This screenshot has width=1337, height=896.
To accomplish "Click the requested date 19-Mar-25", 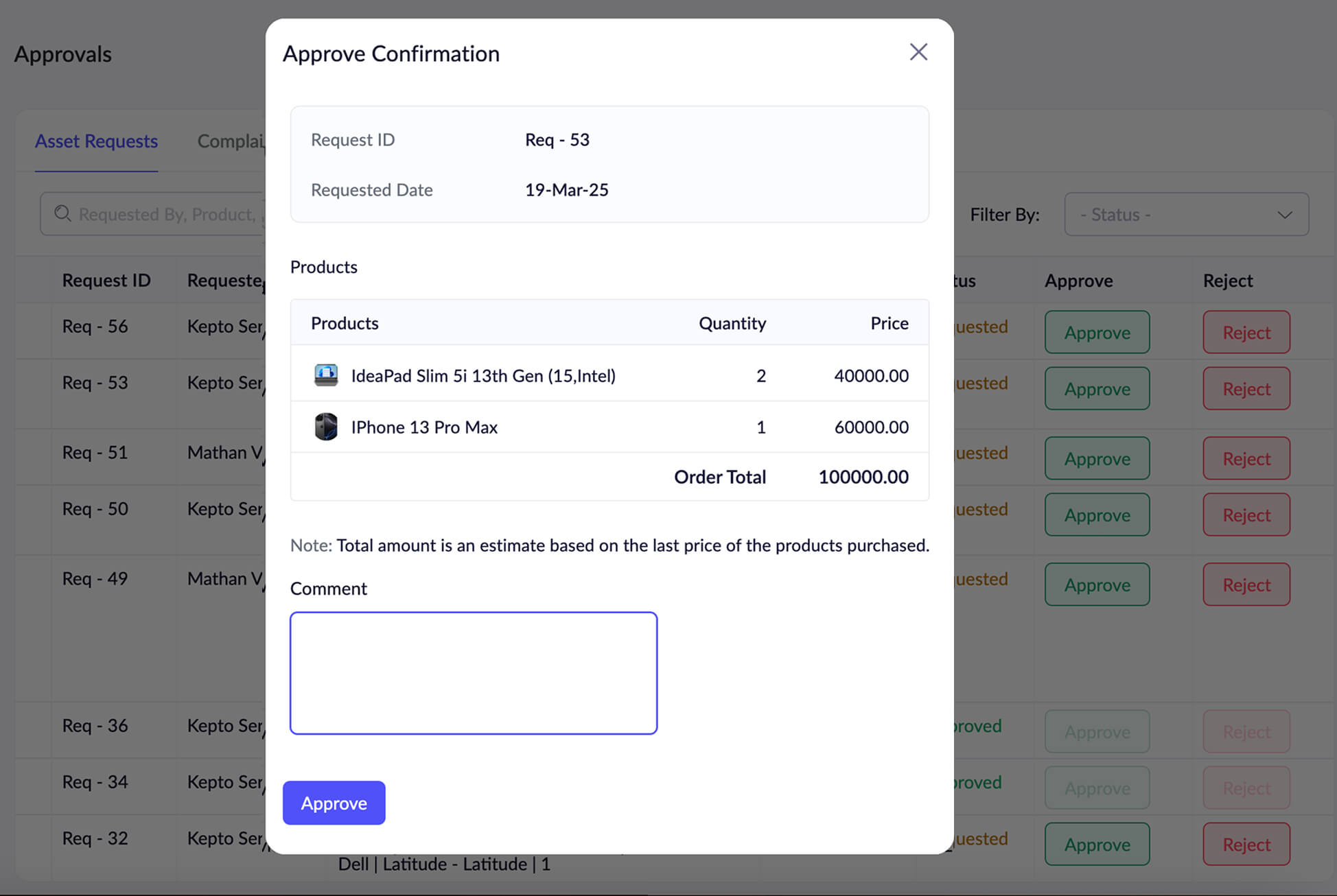I will click(566, 189).
